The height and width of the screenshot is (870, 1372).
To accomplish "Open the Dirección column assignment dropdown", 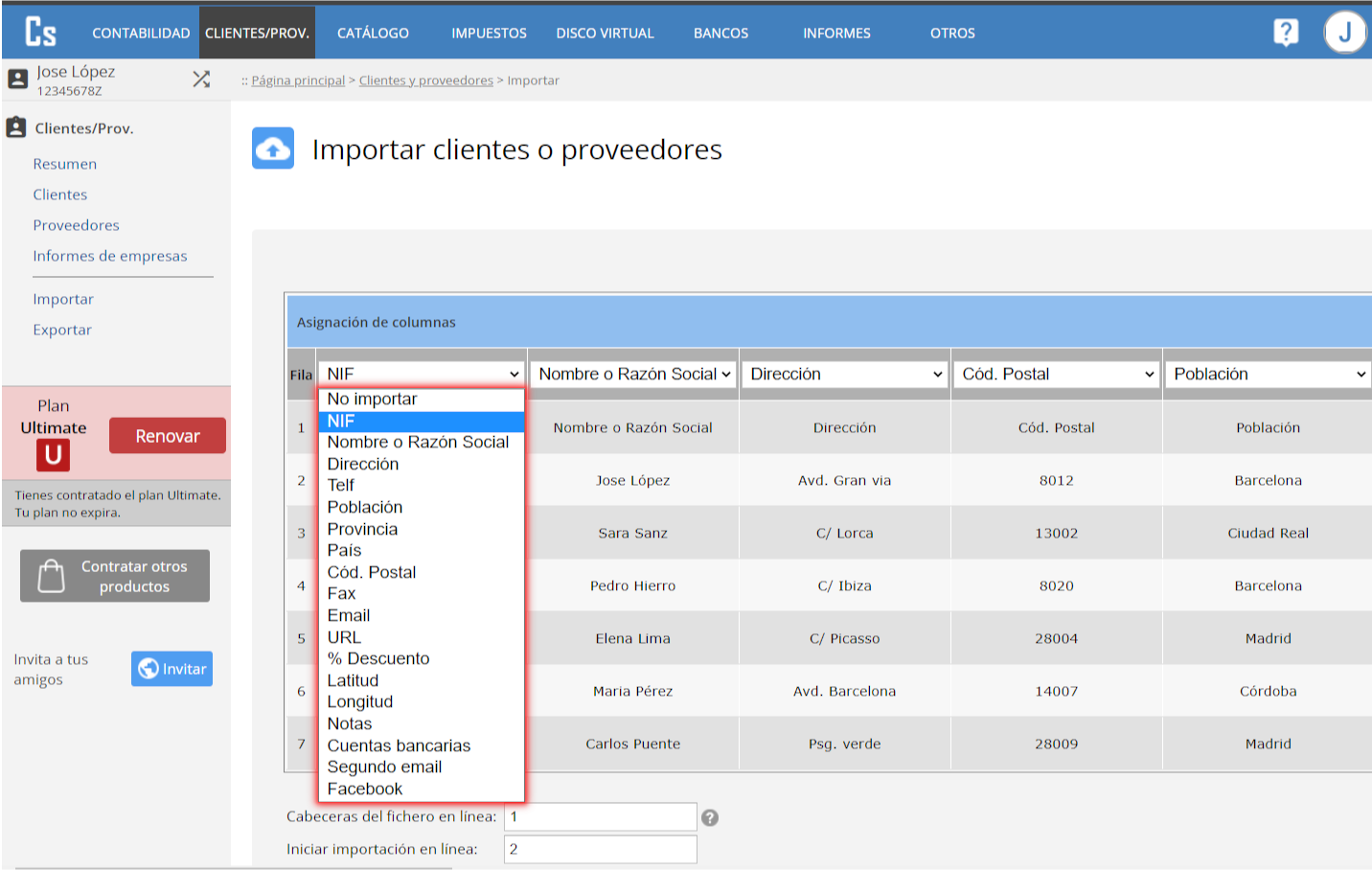I will point(845,374).
